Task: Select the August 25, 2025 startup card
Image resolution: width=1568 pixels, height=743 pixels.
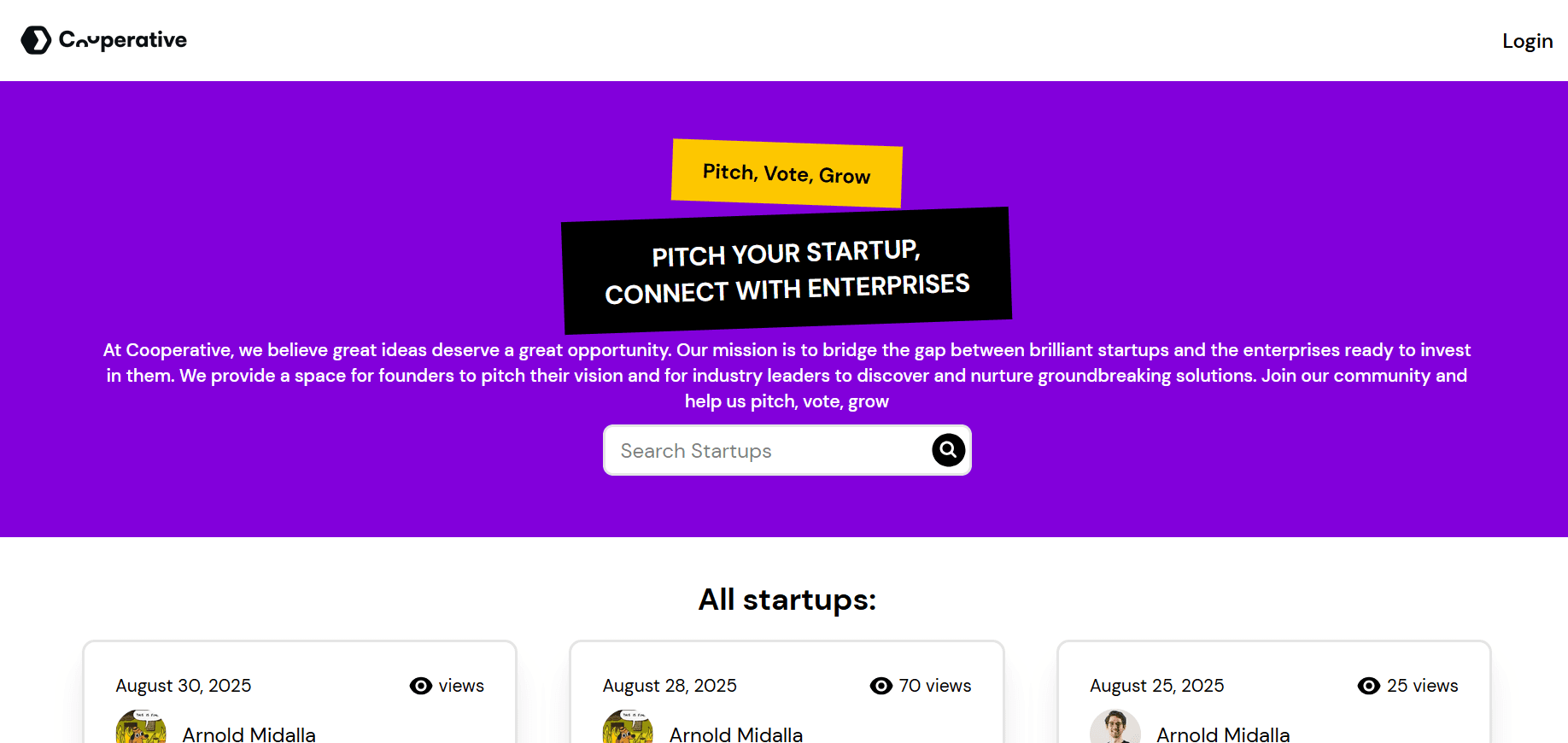Action: [1273, 692]
